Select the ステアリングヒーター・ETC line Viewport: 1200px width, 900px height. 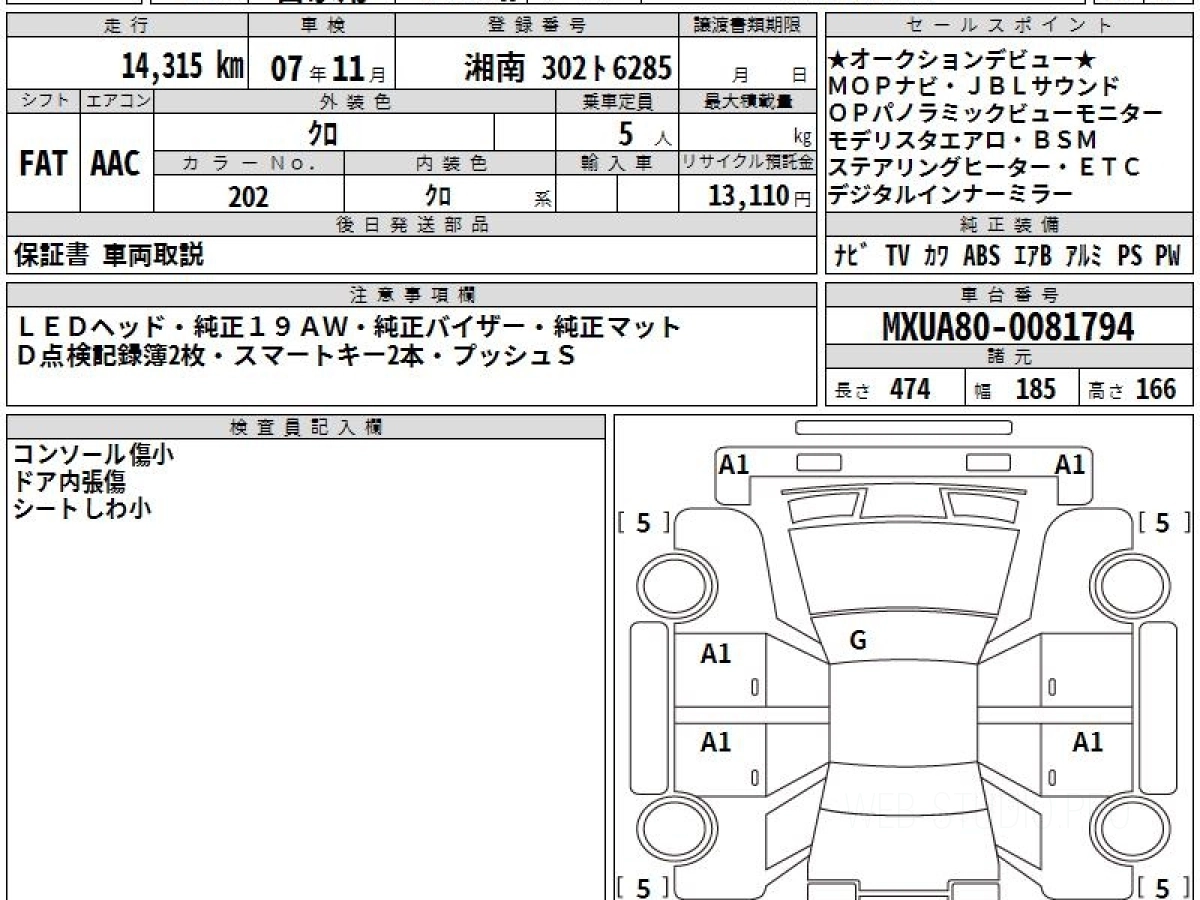point(984,167)
